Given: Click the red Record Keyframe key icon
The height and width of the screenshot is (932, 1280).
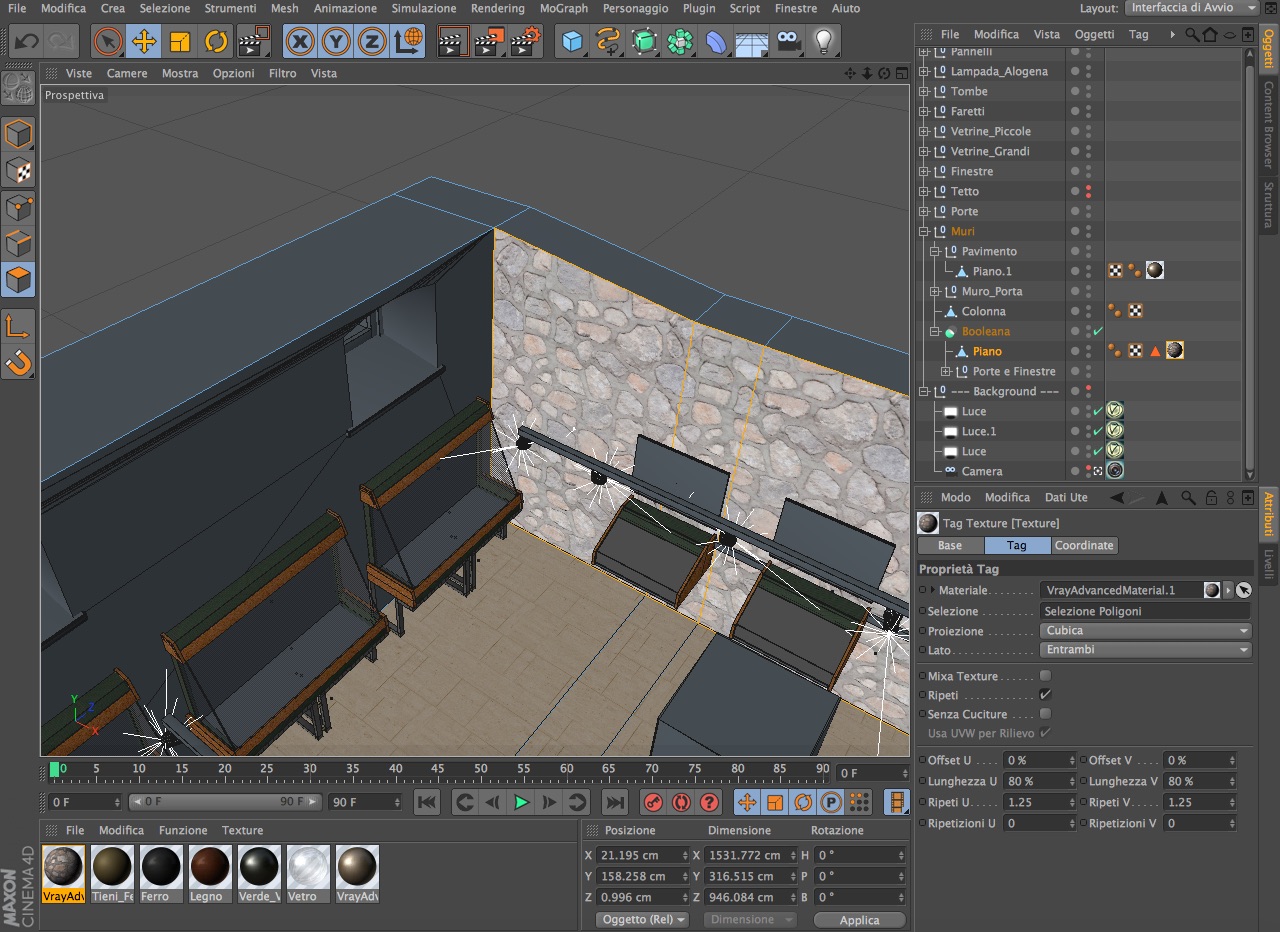Looking at the screenshot, I should pos(653,802).
